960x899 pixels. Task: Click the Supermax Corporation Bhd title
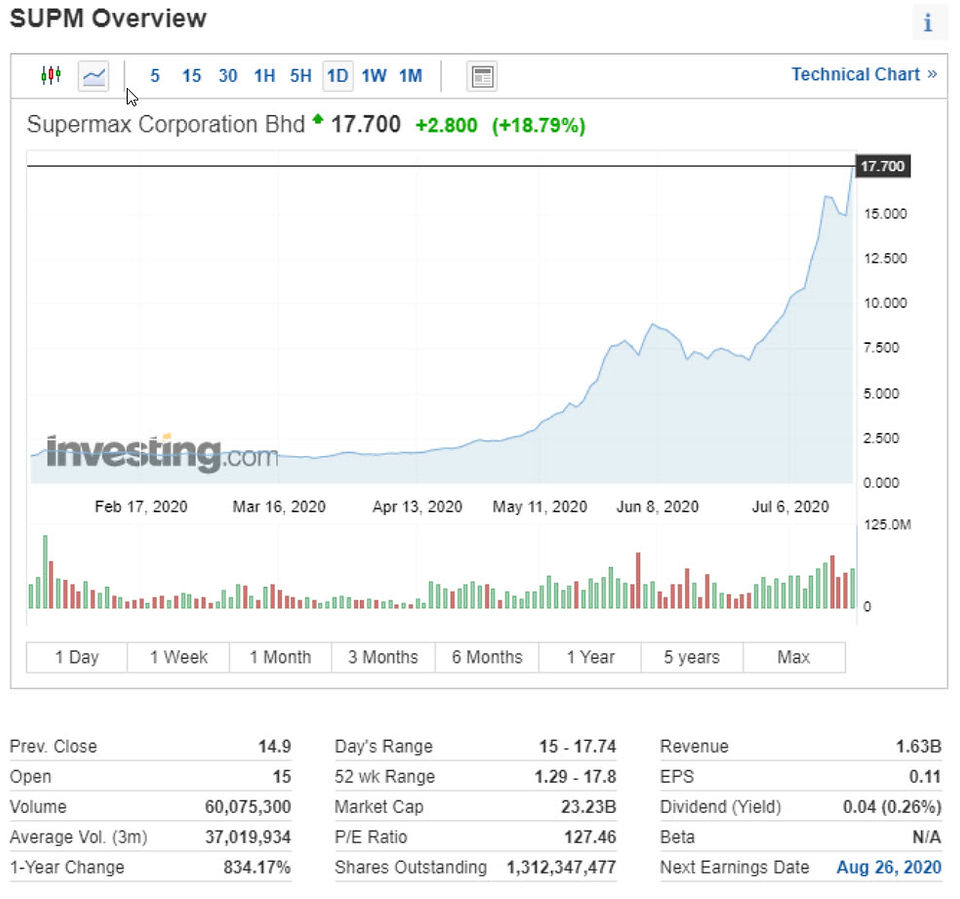point(166,124)
